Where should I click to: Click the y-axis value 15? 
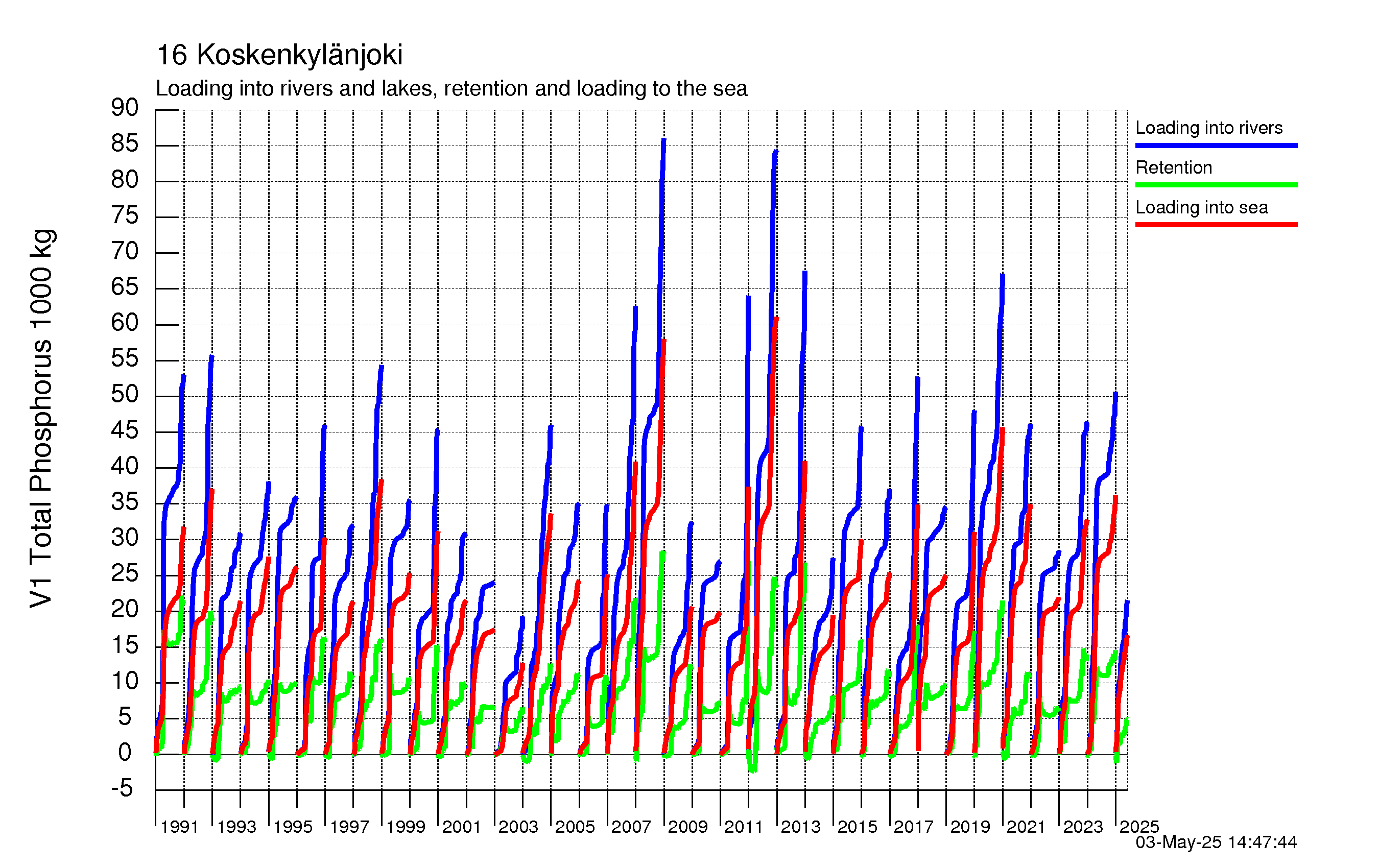125,645
